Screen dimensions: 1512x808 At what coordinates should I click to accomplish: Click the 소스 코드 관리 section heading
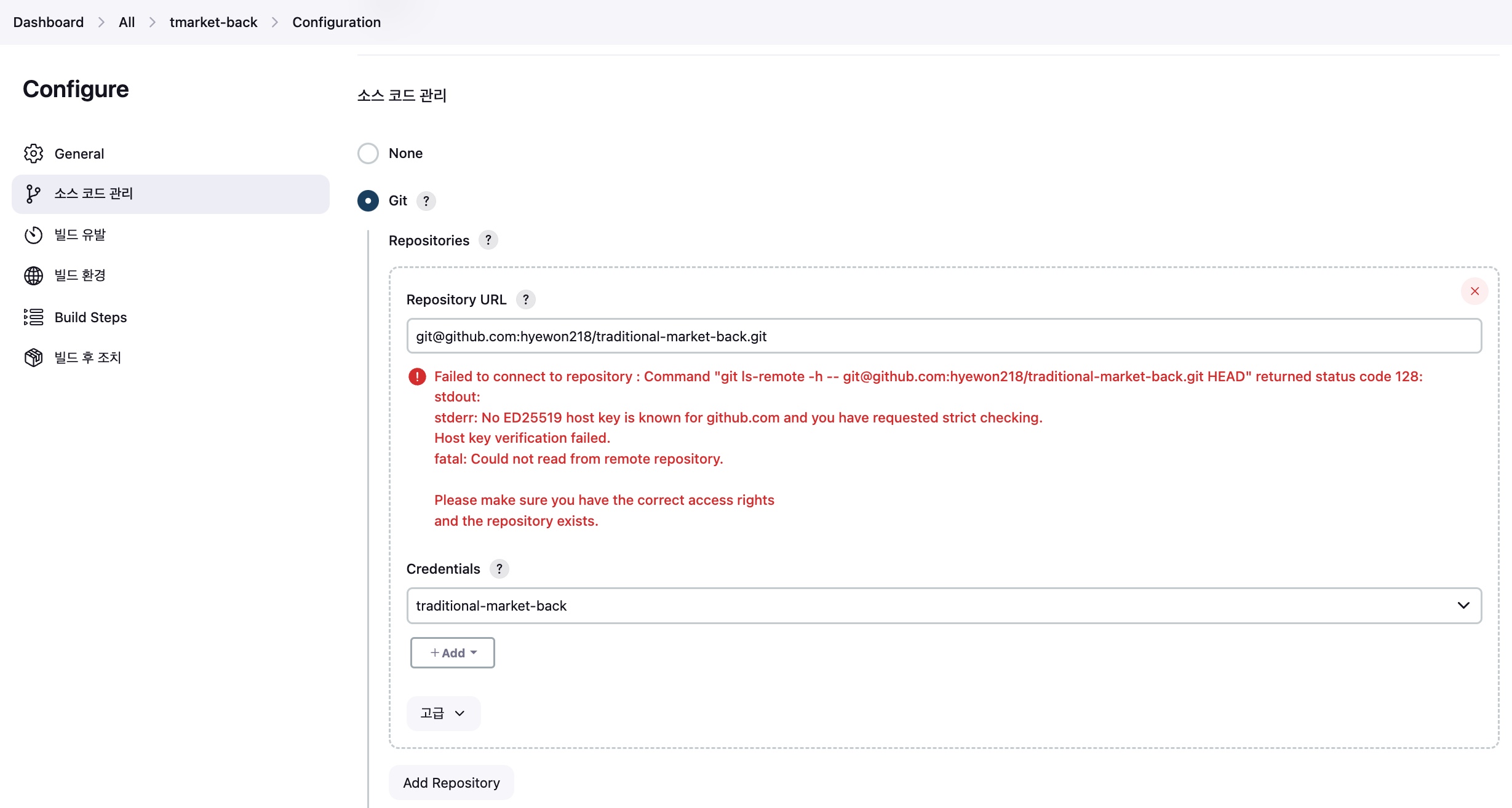pos(402,95)
